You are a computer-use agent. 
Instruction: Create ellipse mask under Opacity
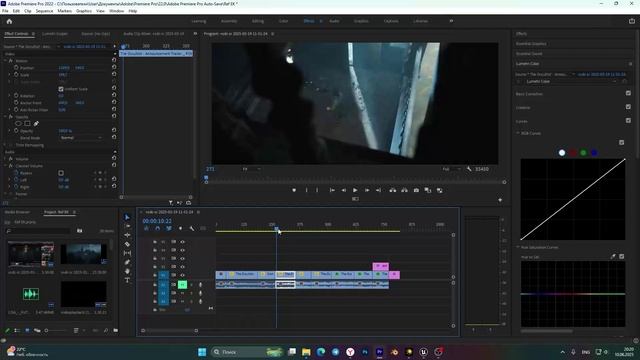[x=18, y=123]
